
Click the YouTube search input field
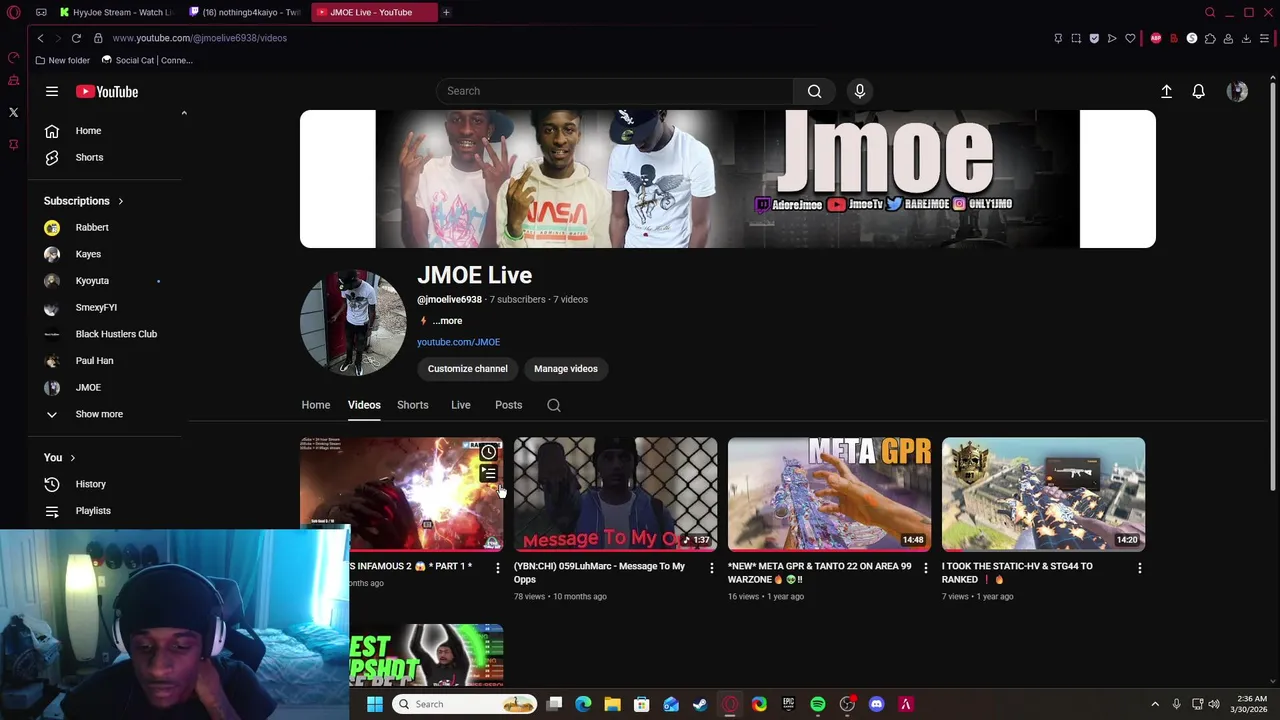[x=615, y=91]
